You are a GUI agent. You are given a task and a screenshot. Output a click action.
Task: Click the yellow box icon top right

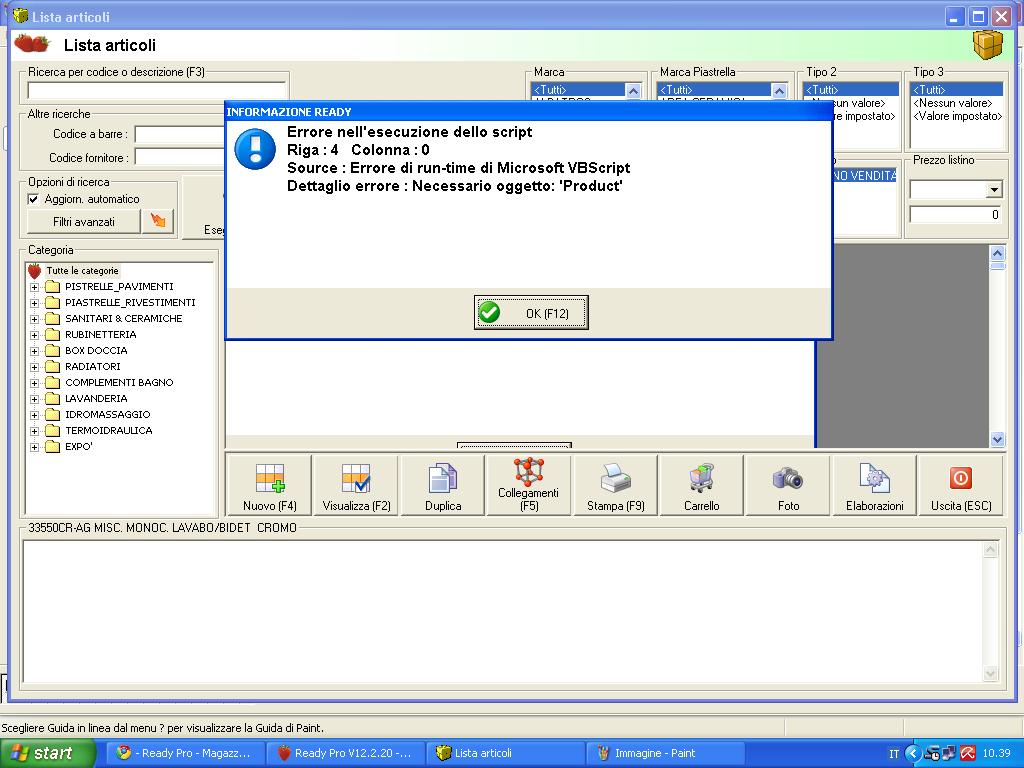point(987,44)
